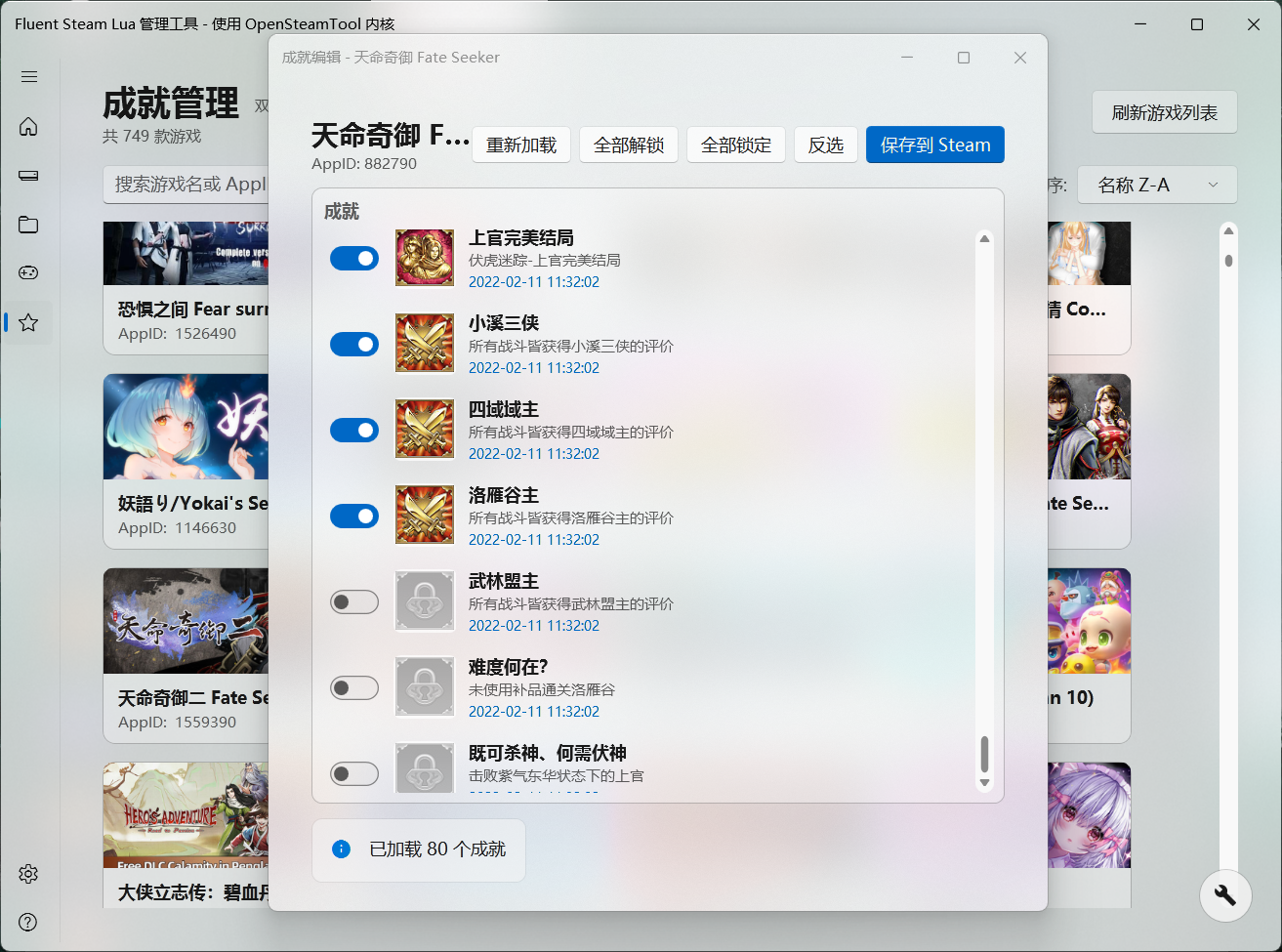Viewport: 1282px width, 952px height.
Task: Turn off the 洛雁谷主 achievement toggle
Action: coord(354,516)
